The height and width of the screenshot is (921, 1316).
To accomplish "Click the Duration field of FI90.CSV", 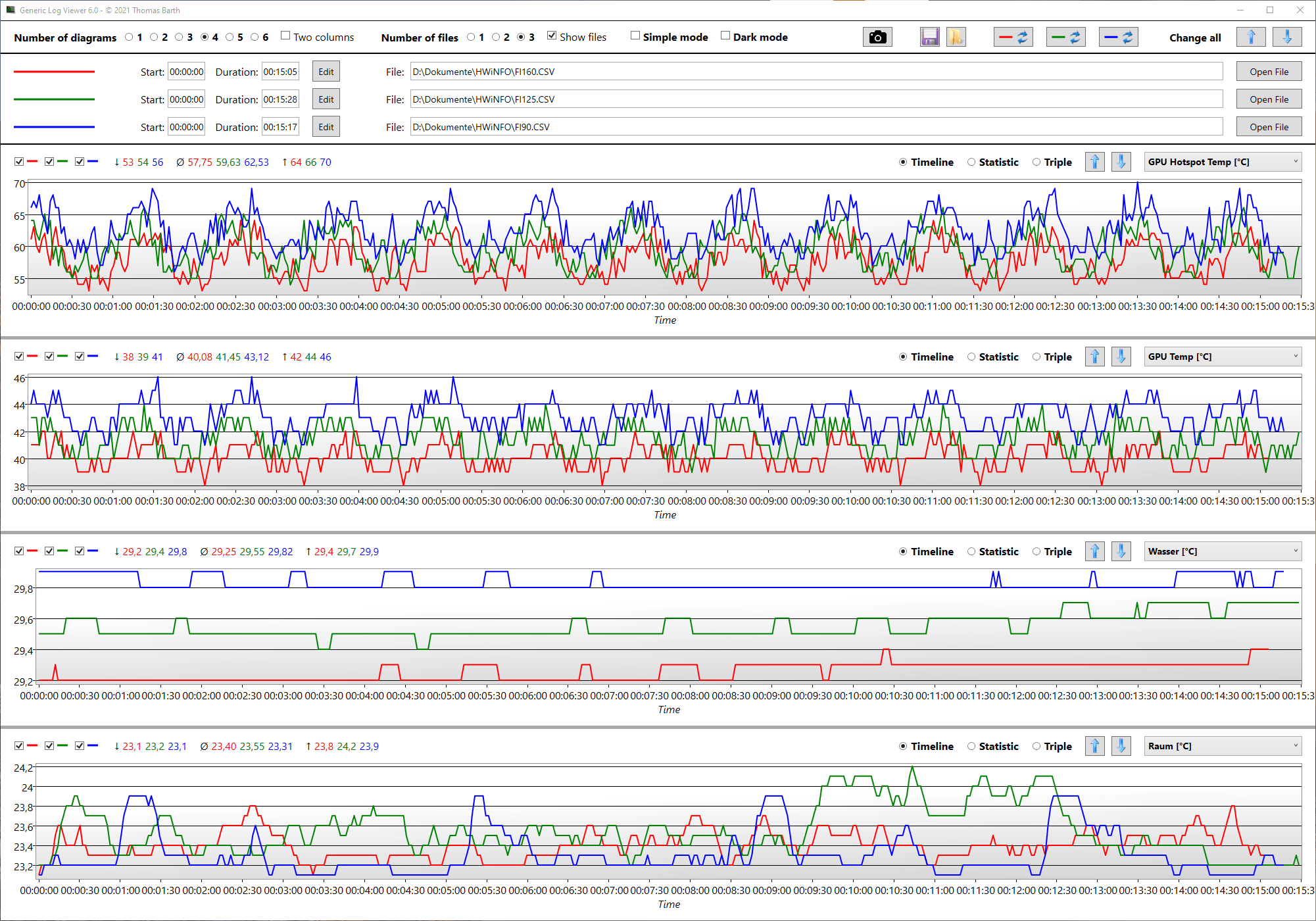I will (x=280, y=127).
